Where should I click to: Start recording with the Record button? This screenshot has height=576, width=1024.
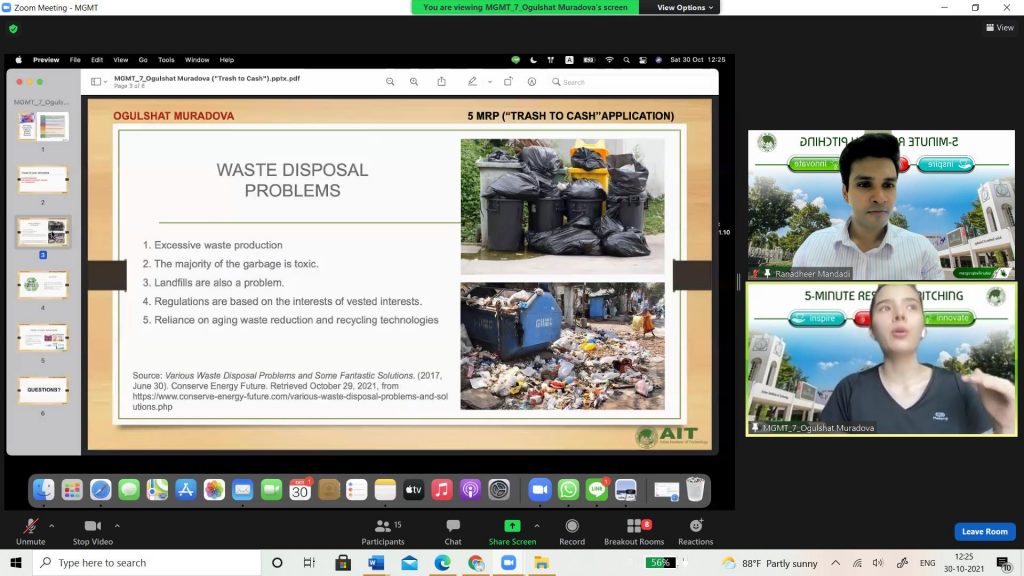coord(572,532)
